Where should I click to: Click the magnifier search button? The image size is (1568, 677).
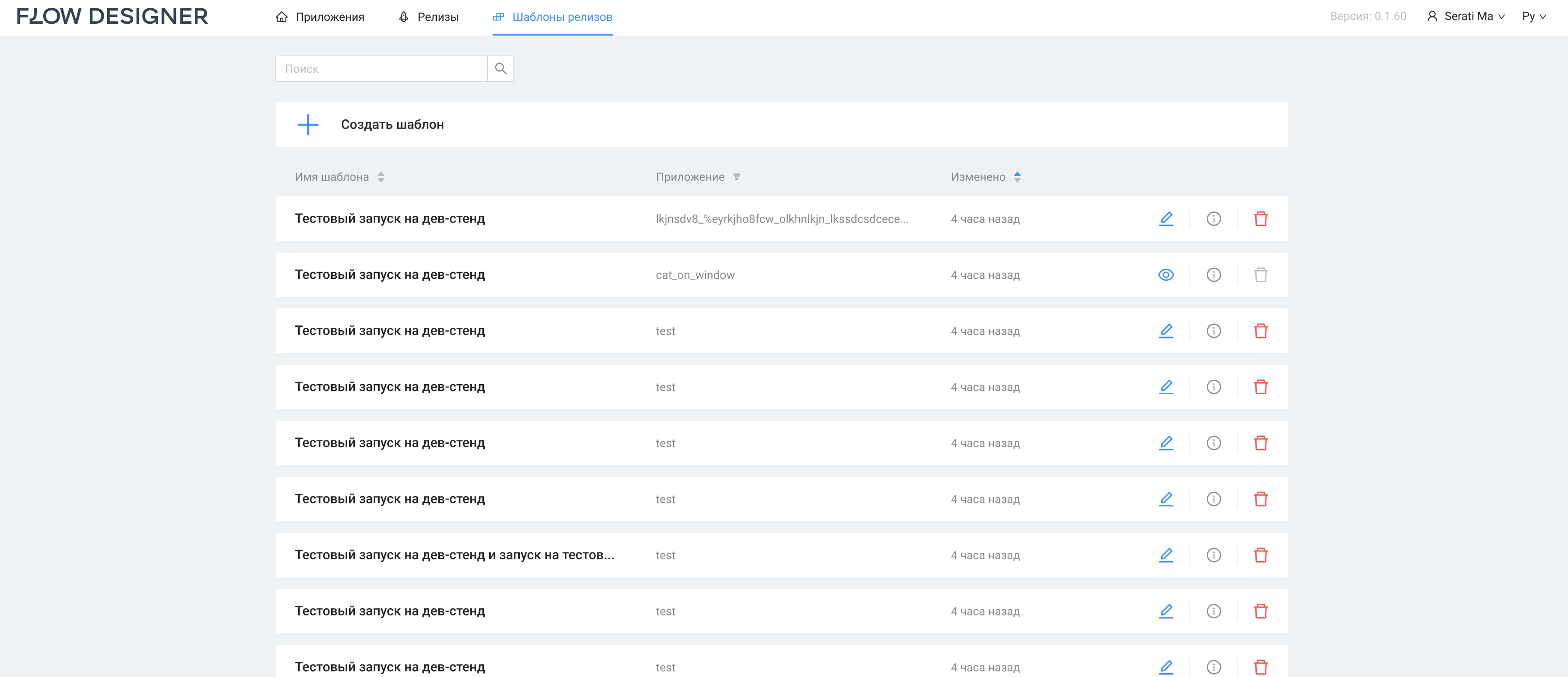500,69
